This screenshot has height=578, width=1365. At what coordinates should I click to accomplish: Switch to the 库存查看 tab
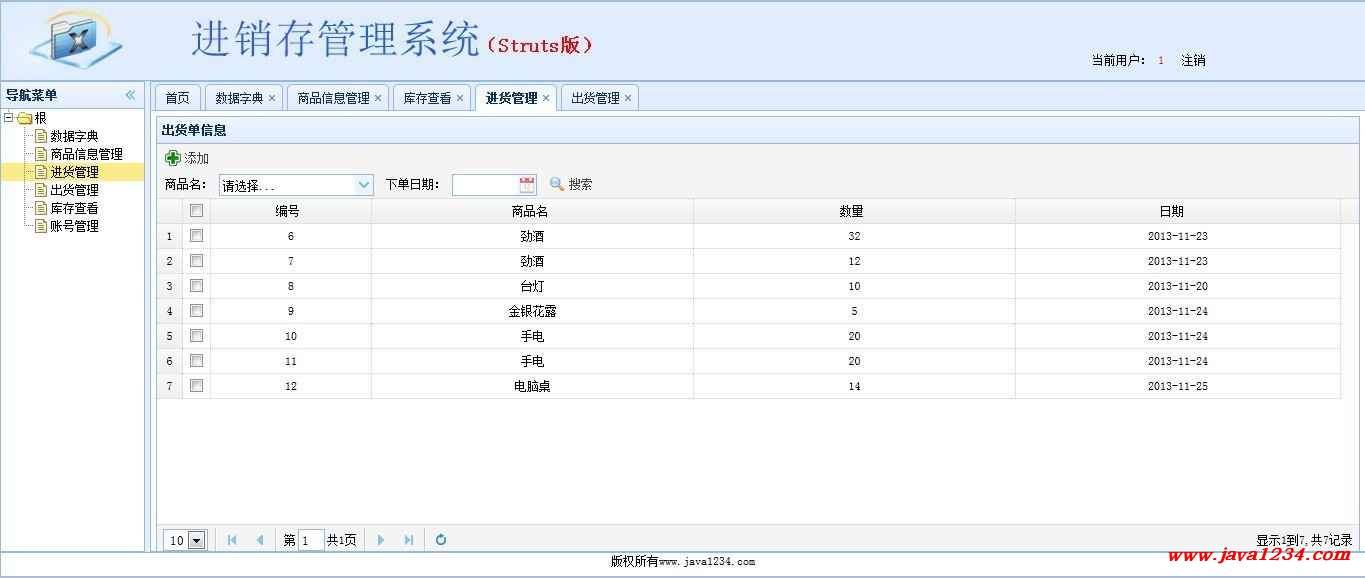pos(427,98)
